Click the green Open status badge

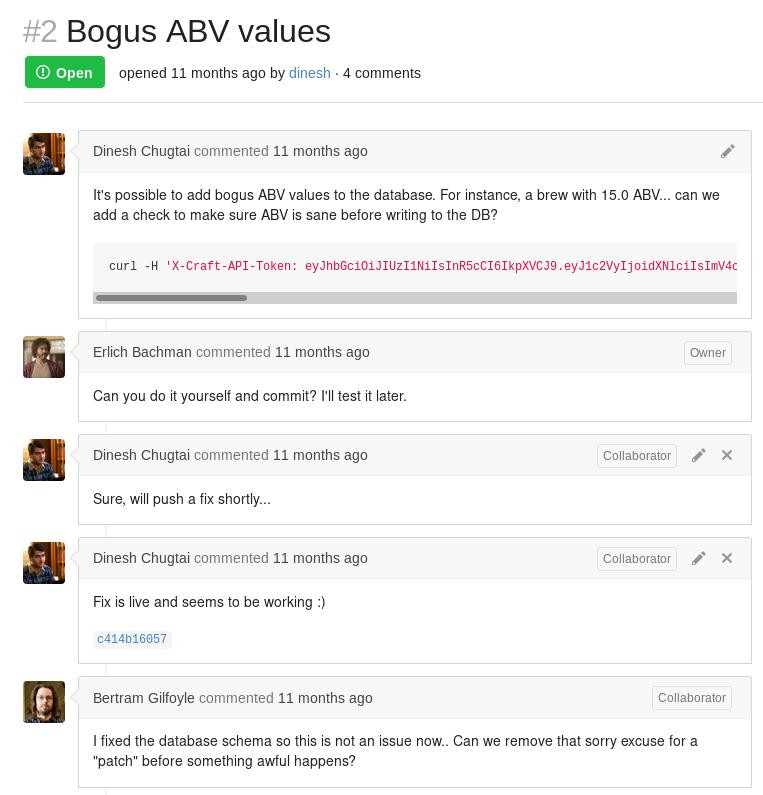pyautogui.click(x=65, y=73)
